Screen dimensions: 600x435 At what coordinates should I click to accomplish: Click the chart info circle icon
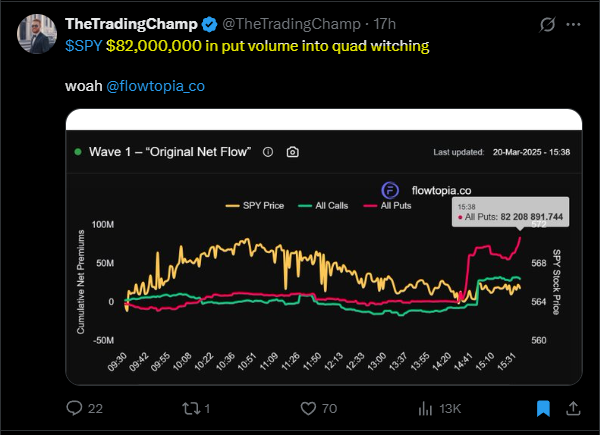point(268,152)
